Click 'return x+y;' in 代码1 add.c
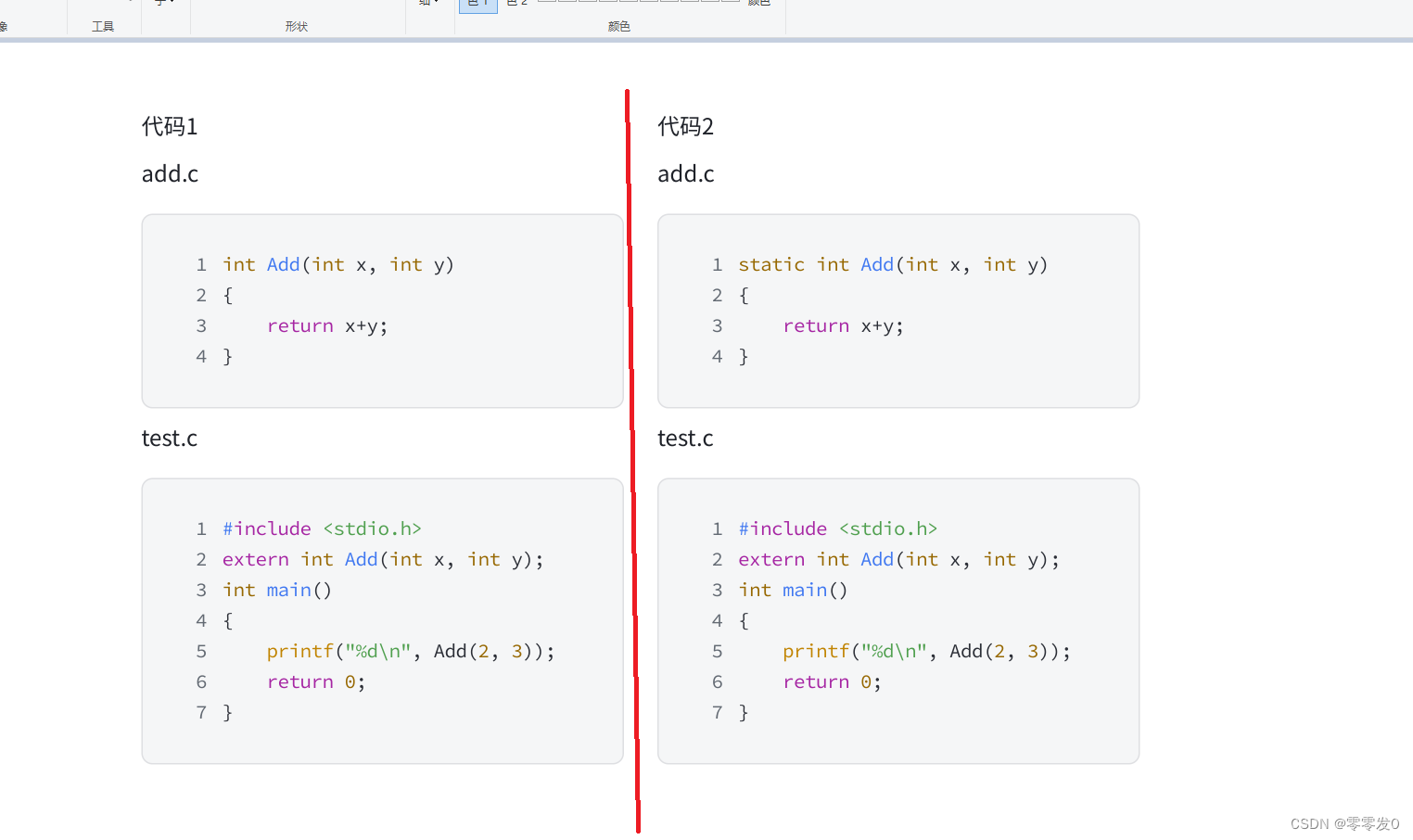The width and height of the screenshot is (1413, 840). pyautogui.click(x=327, y=325)
